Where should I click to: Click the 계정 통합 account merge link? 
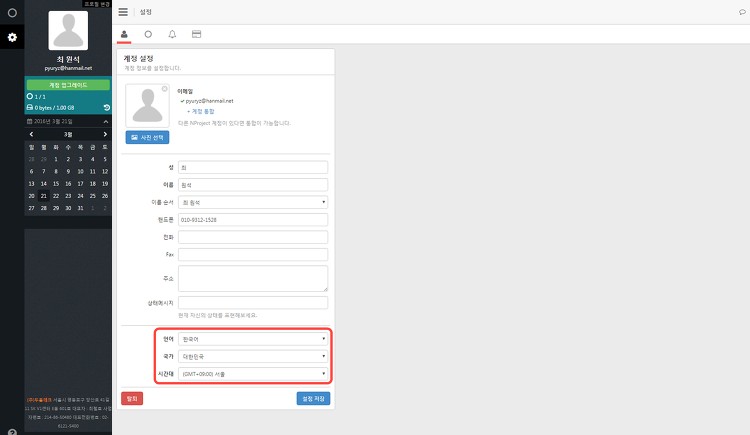point(201,111)
